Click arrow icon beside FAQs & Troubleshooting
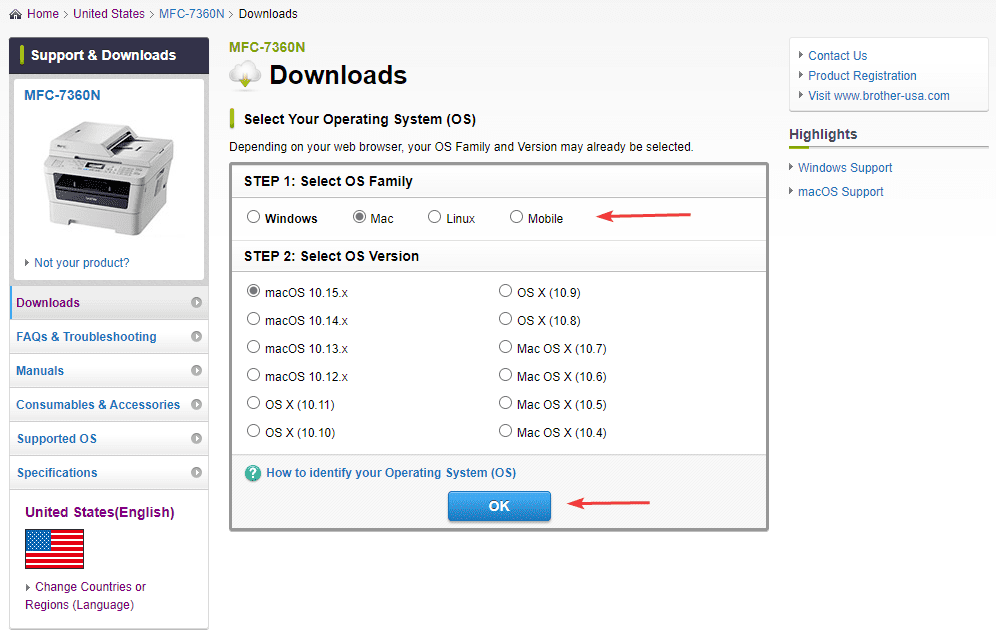 click(x=196, y=337)
